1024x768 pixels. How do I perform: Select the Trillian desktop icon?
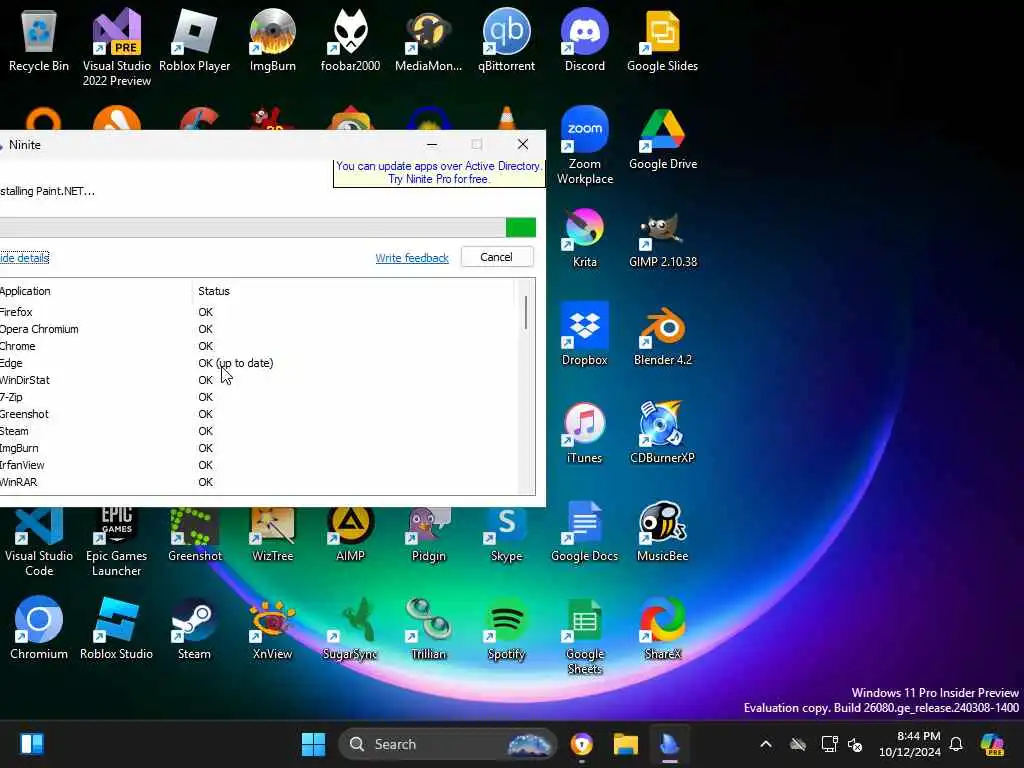[x=428, y=628]
